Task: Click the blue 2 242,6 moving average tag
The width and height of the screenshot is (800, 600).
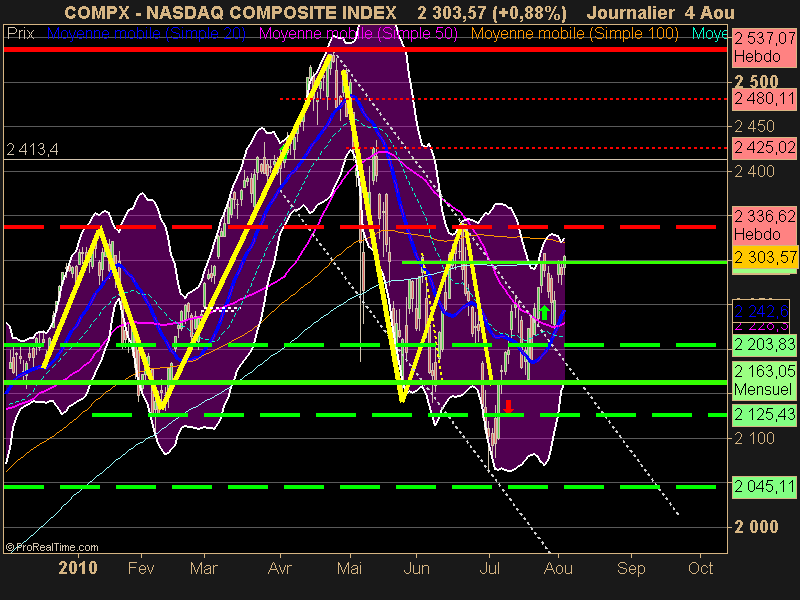Action: pos(761,311)
